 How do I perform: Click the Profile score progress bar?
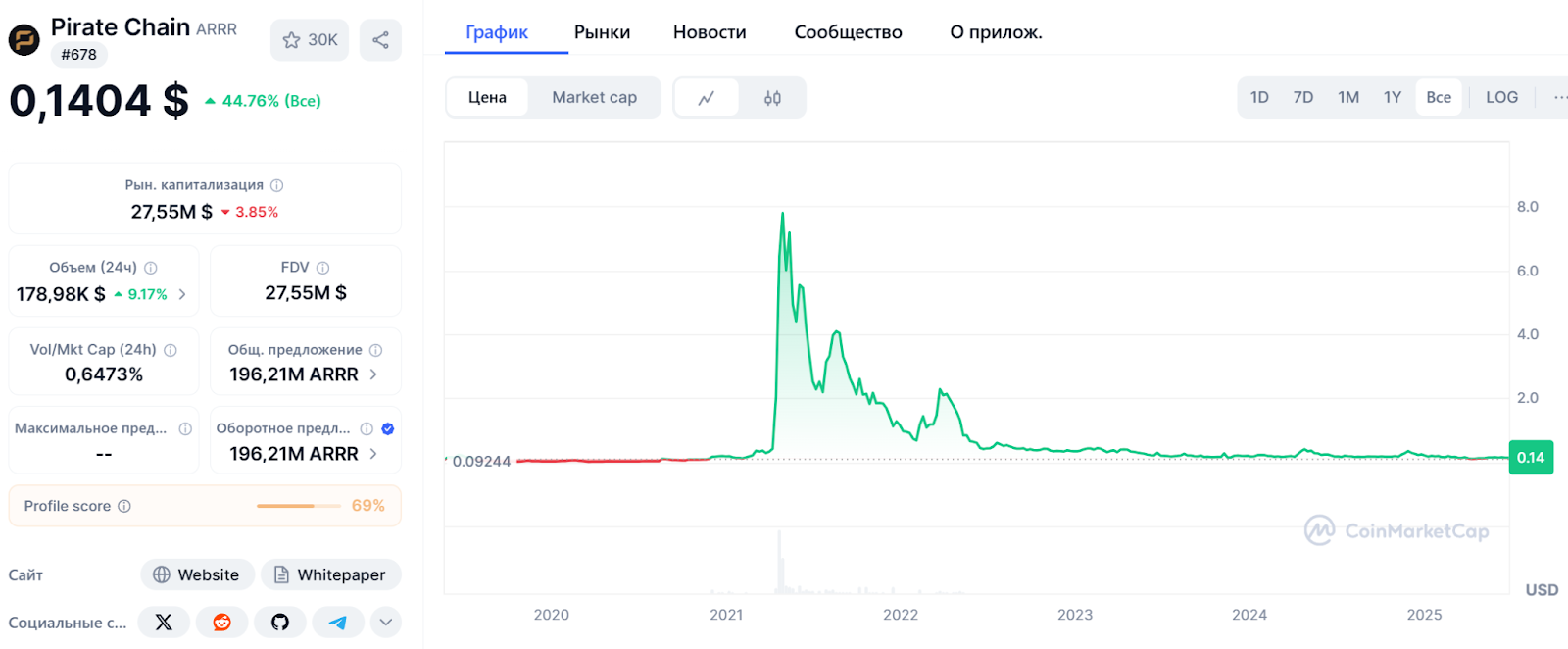(x=297, y=506)
